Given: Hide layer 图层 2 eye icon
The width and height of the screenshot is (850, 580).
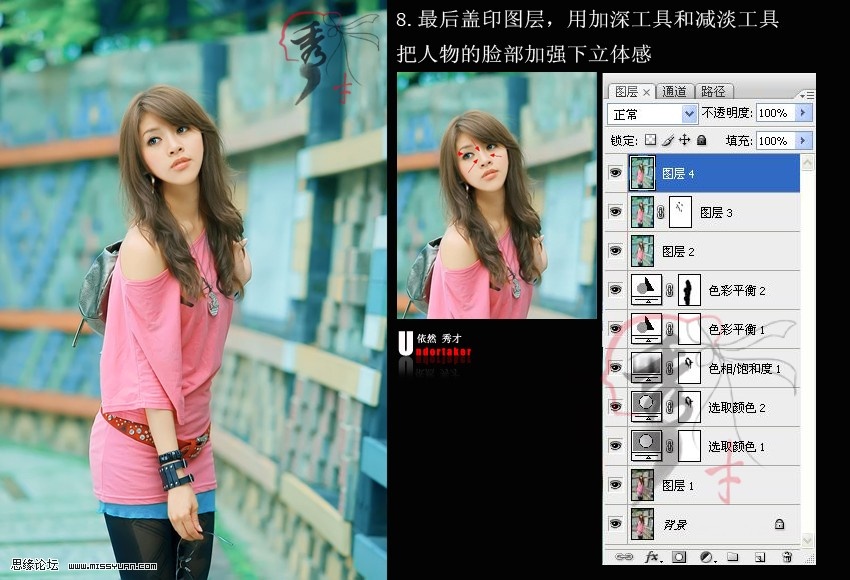Looking at the screenshot, I should 615,250.
